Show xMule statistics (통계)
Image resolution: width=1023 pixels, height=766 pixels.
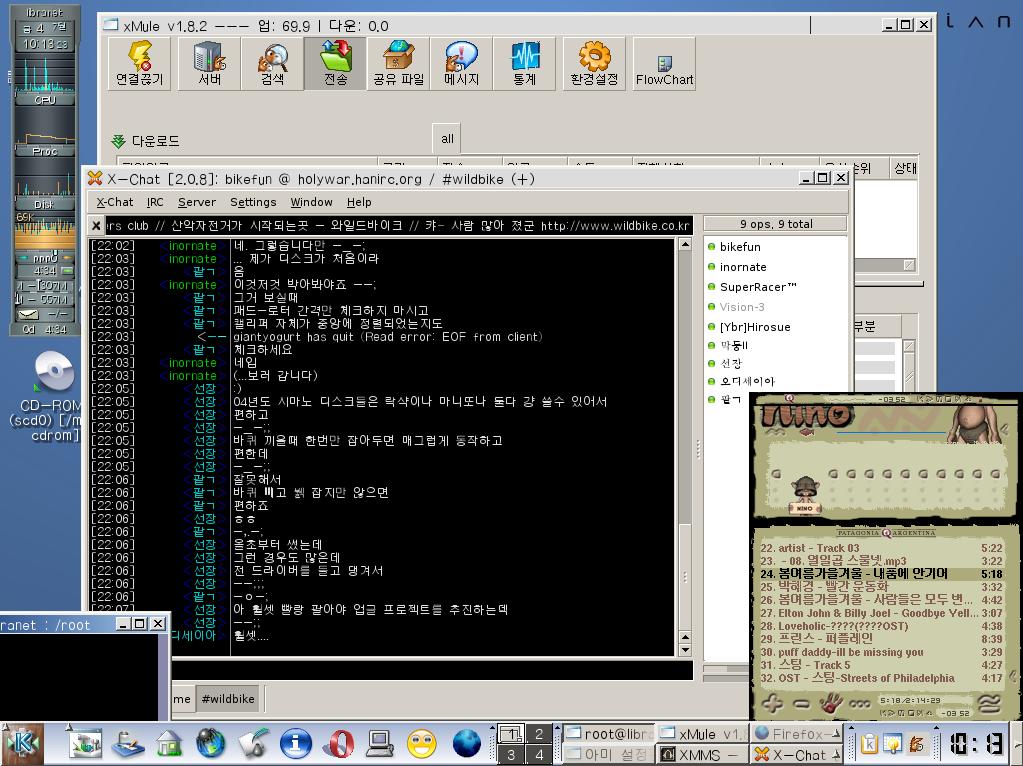pyautogui.click(x=525, y=63)
